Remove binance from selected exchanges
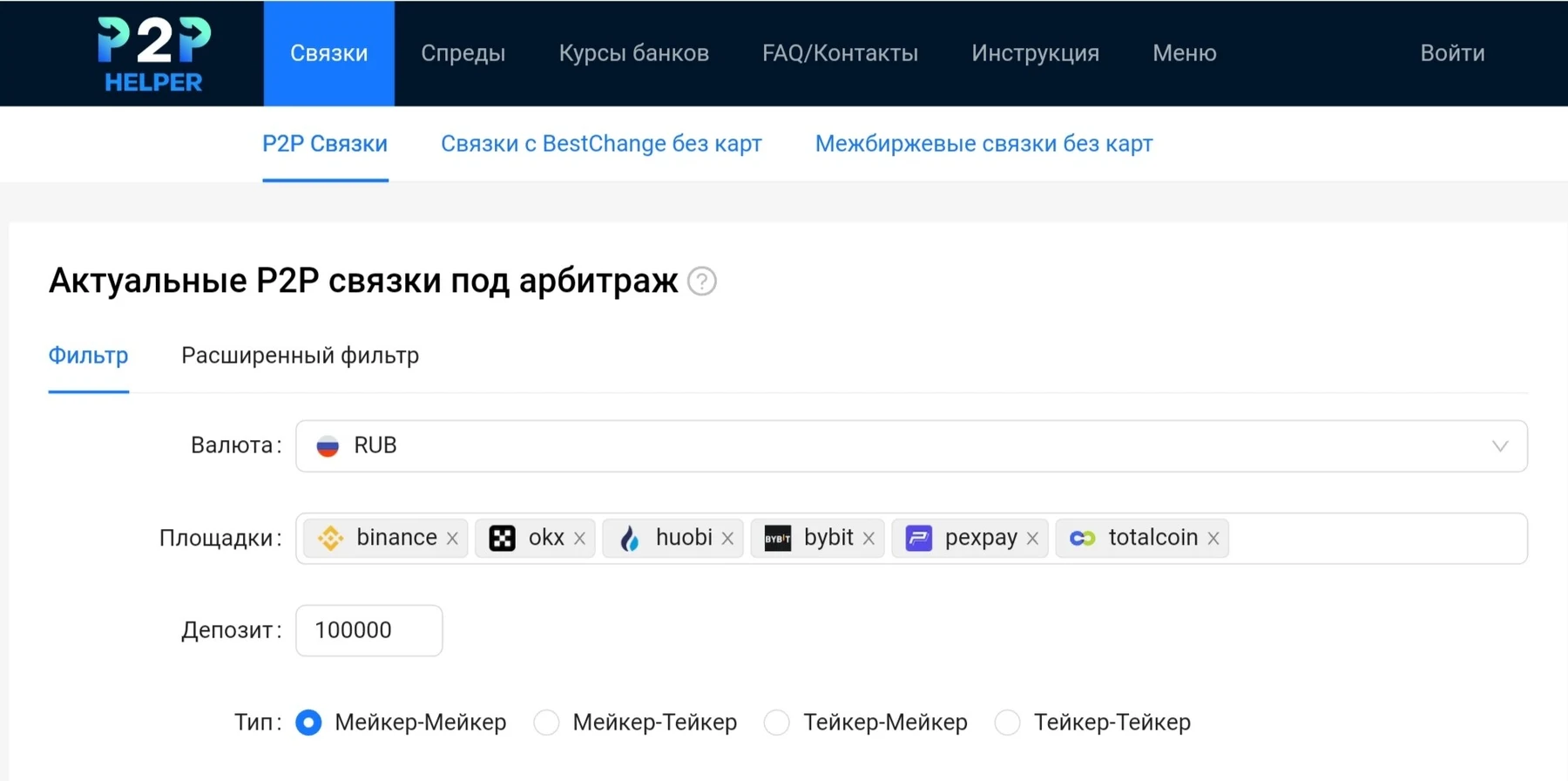This screenshot has width=1568, height=781. tap(452, 539)
